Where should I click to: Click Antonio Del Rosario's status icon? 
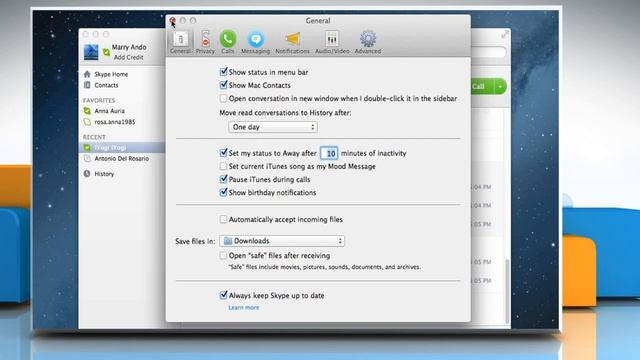point(87,158)
